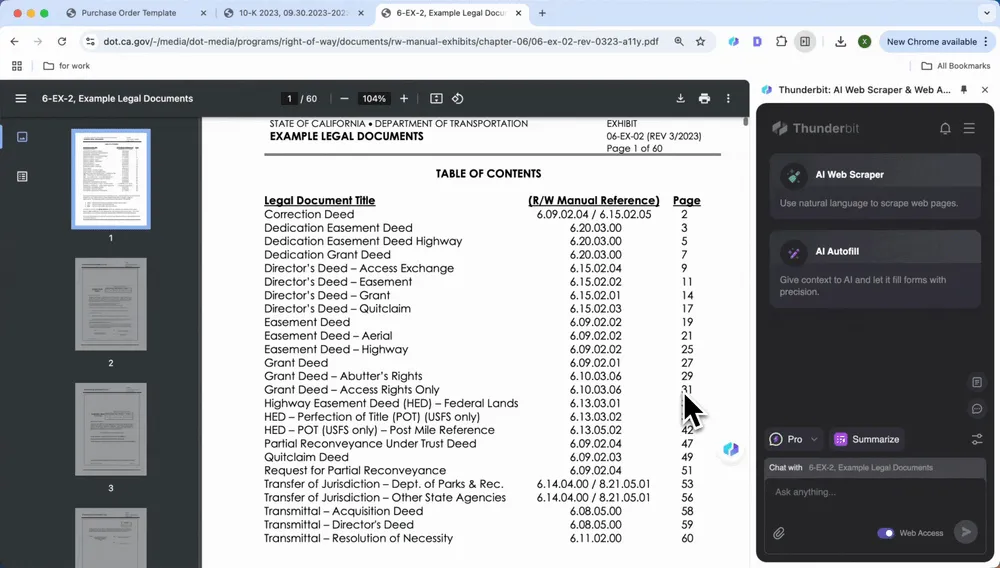Open Thunderbit notifications bell

tap(945, 128)
